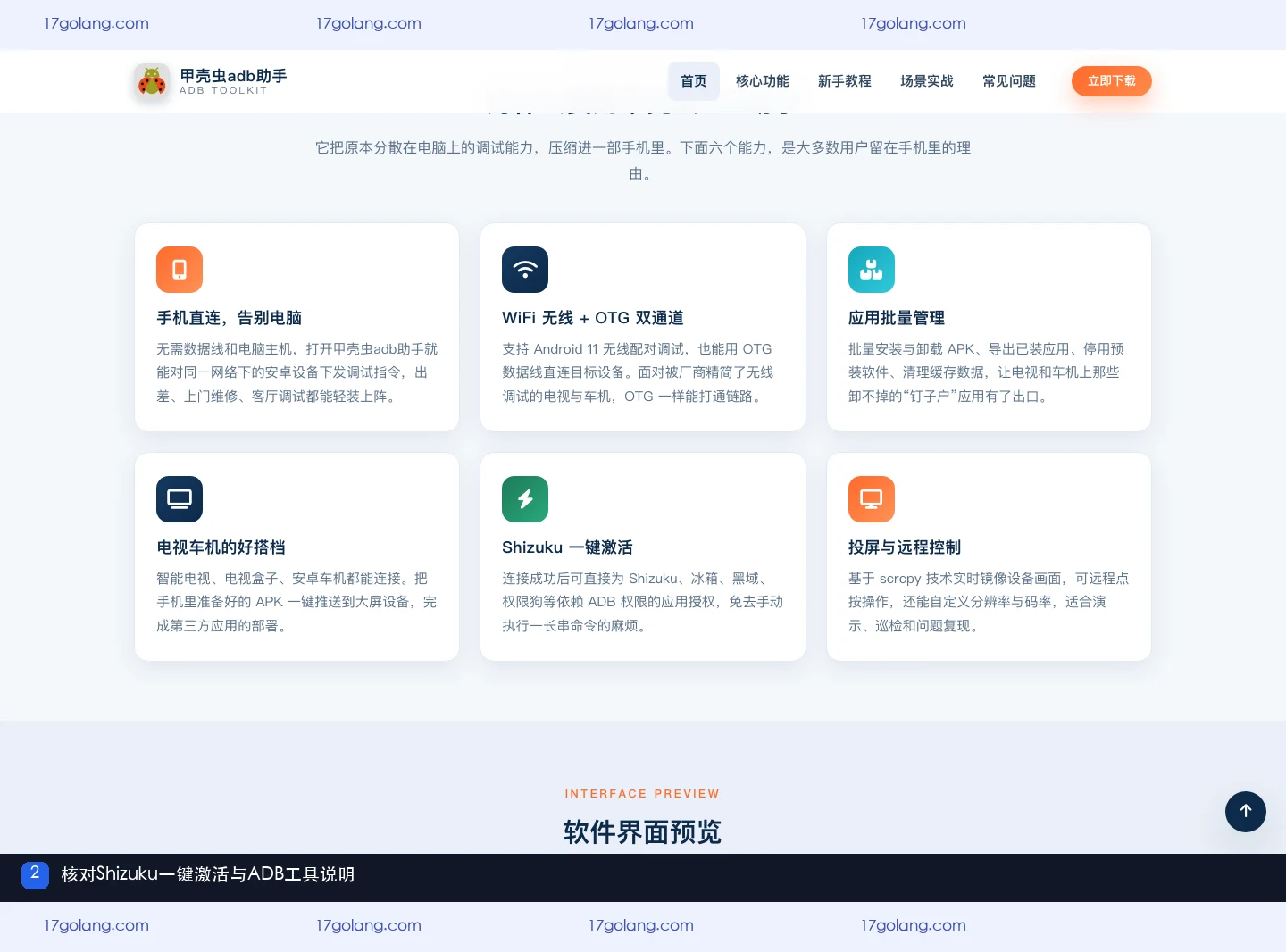Click the ADB TOOLKIT subtitle text

click(x=223, y=90)
